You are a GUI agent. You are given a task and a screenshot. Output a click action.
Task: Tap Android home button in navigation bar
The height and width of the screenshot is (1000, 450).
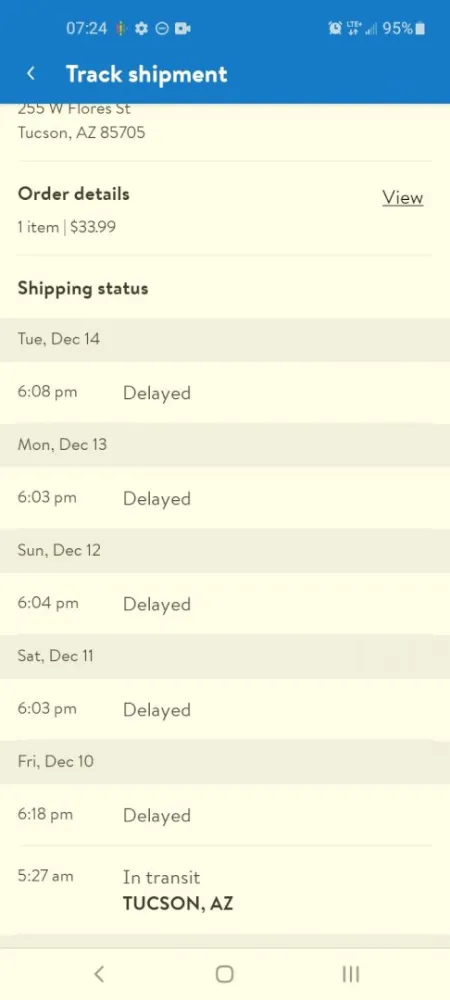click(224, 974)
